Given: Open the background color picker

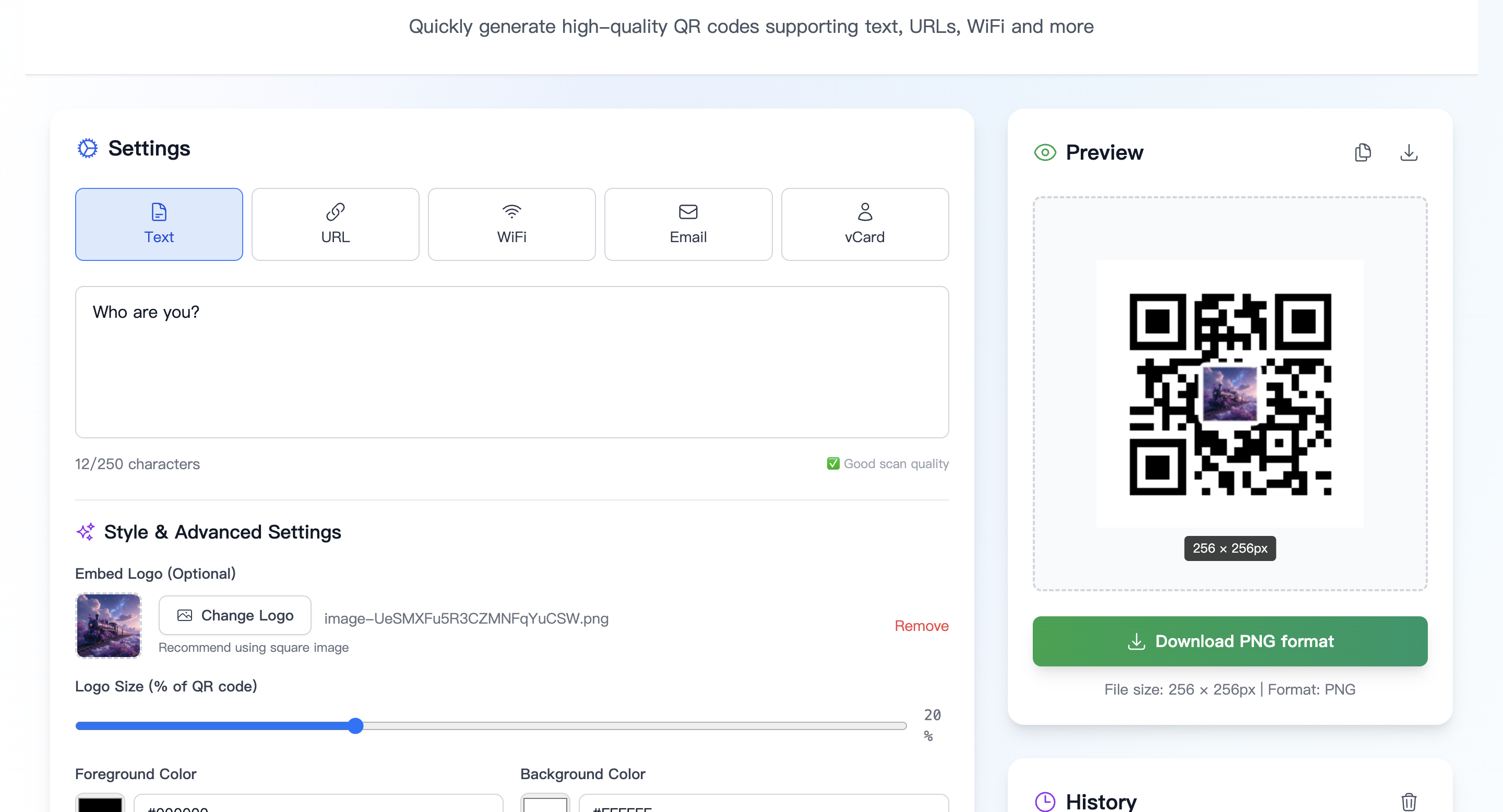Looking at the screenshot, I should 544,805.
